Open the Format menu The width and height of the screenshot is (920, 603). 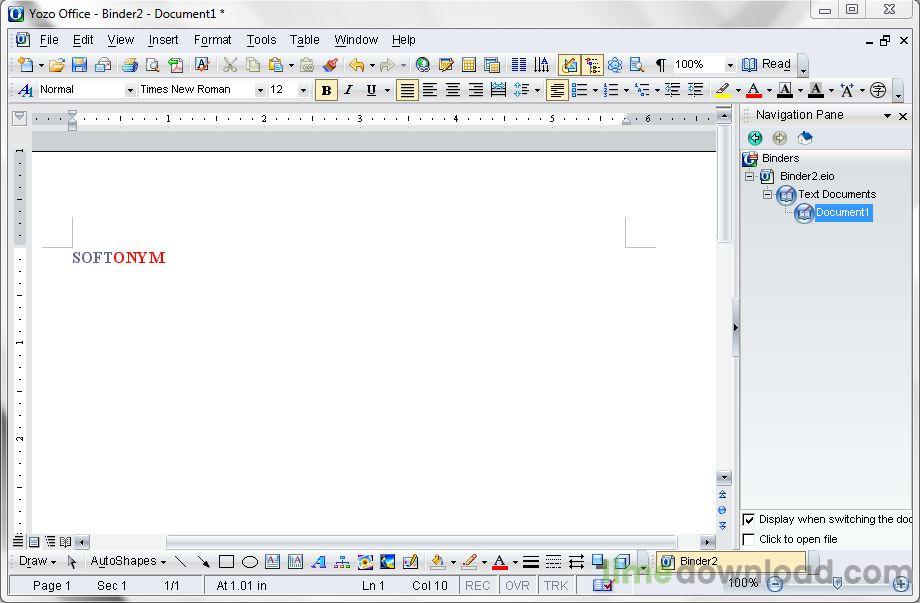tap(212, 40)
